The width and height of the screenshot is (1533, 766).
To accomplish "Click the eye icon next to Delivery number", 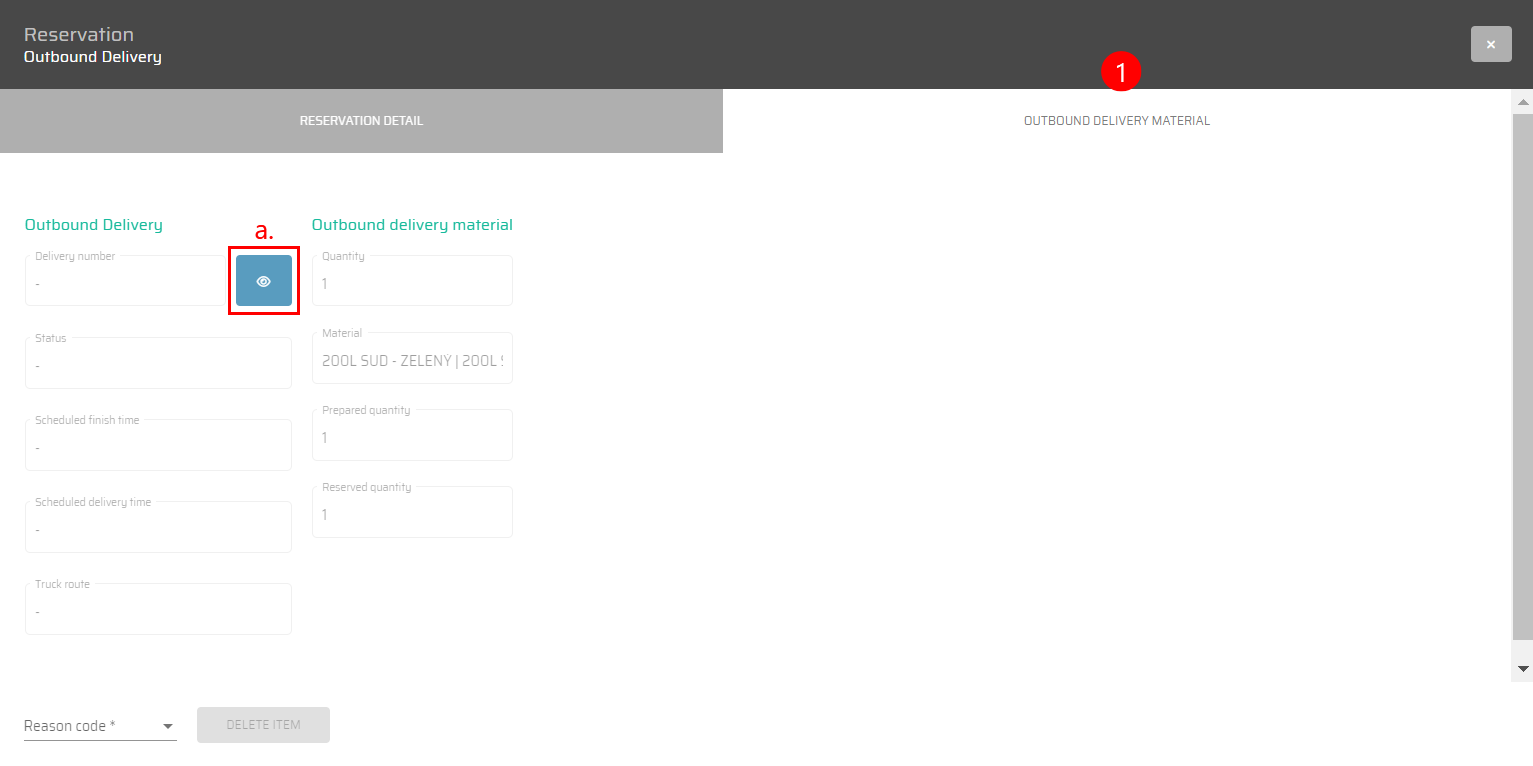I will pyautogui.click(x=264, y=281).
